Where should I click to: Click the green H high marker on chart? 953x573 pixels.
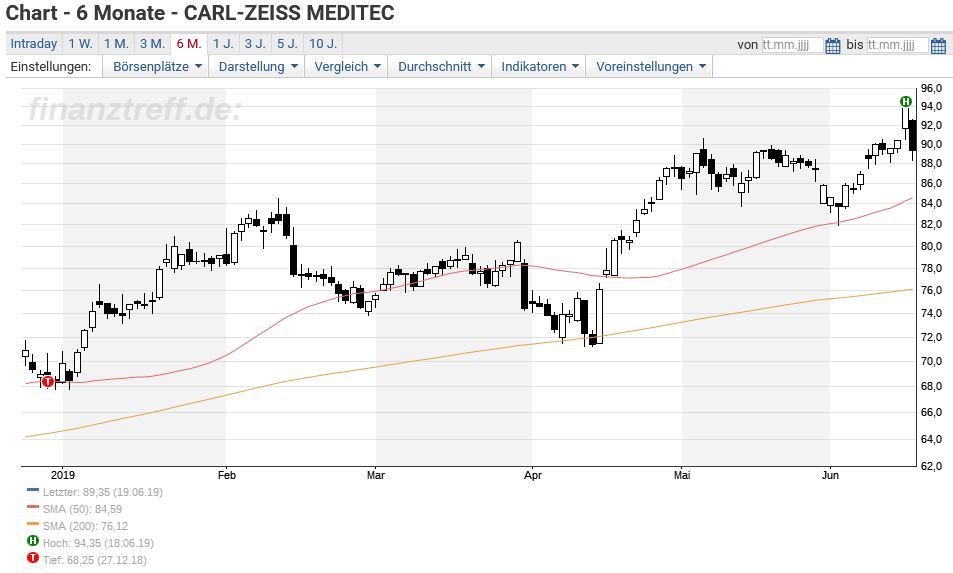coord(906,101)
